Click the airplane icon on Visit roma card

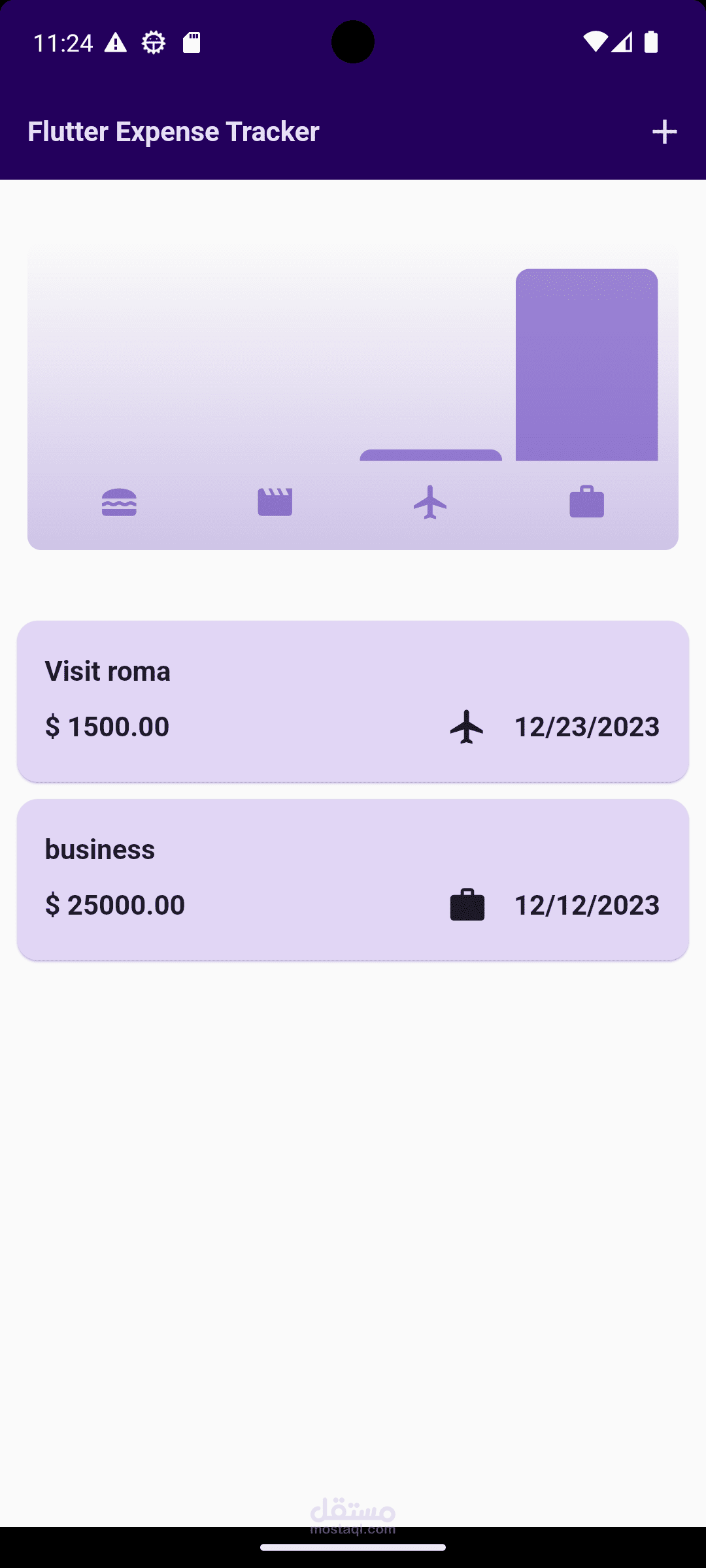pos(467,727)
